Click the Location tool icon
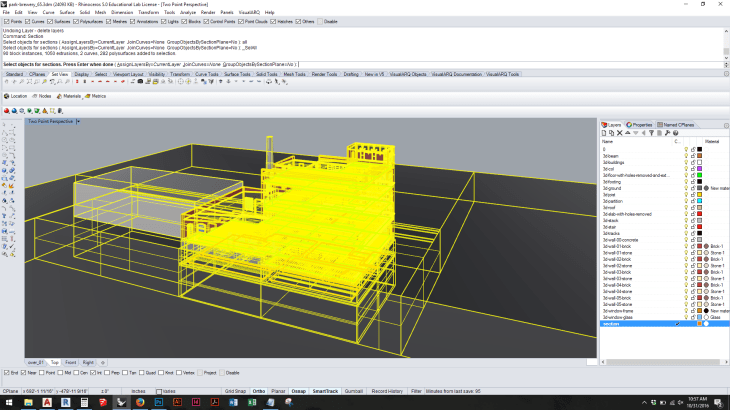The height and width of the screenshot is (410, 730). pos(5,96)
